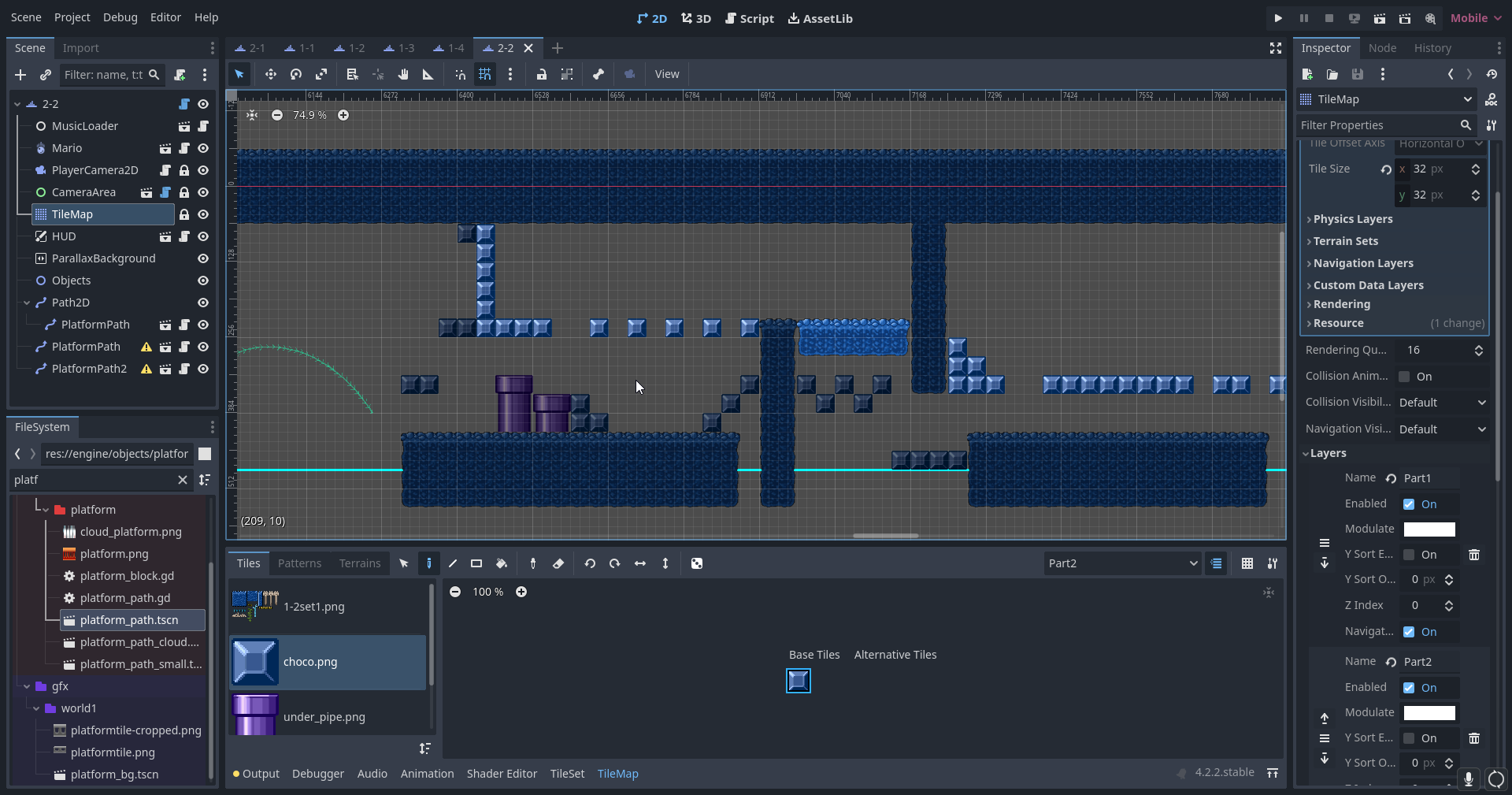1512x795 pixels.
Task: Run the current scene
Action: click(x=1380, y=18)
